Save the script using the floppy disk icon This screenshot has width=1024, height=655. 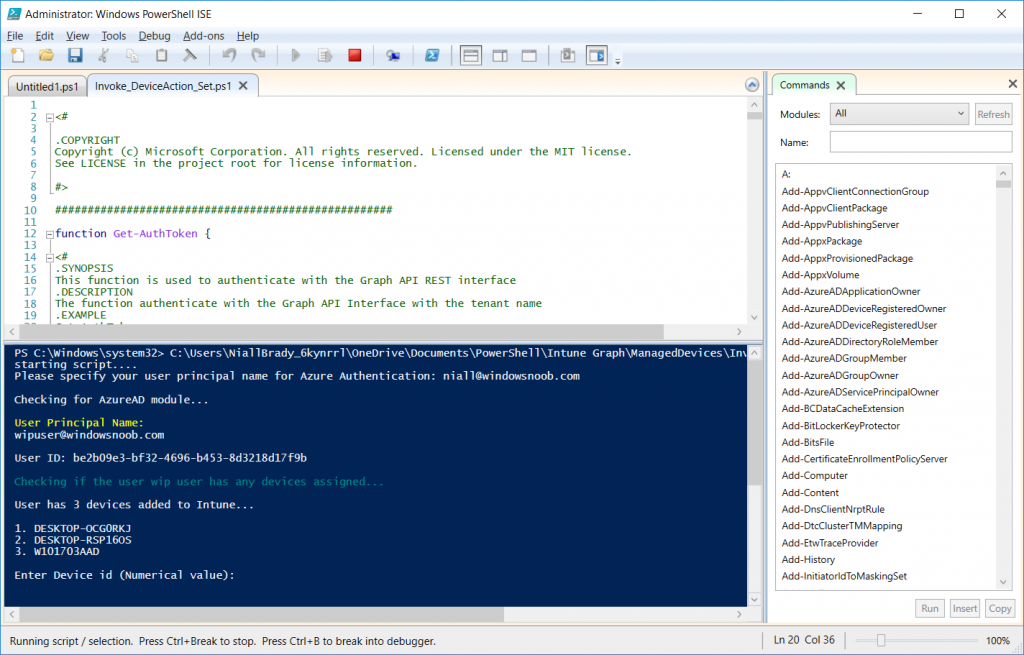point(75,56)
